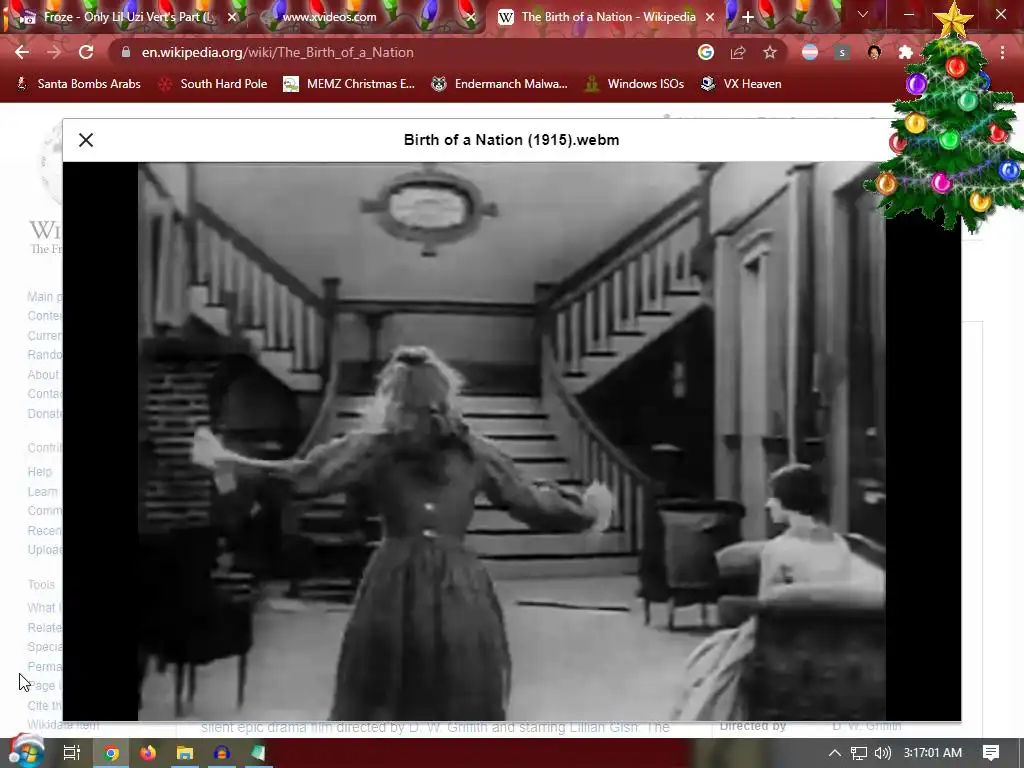Click the playing video frame
The width and height of the screenshot is (1024, 768).
pos(511,441)
